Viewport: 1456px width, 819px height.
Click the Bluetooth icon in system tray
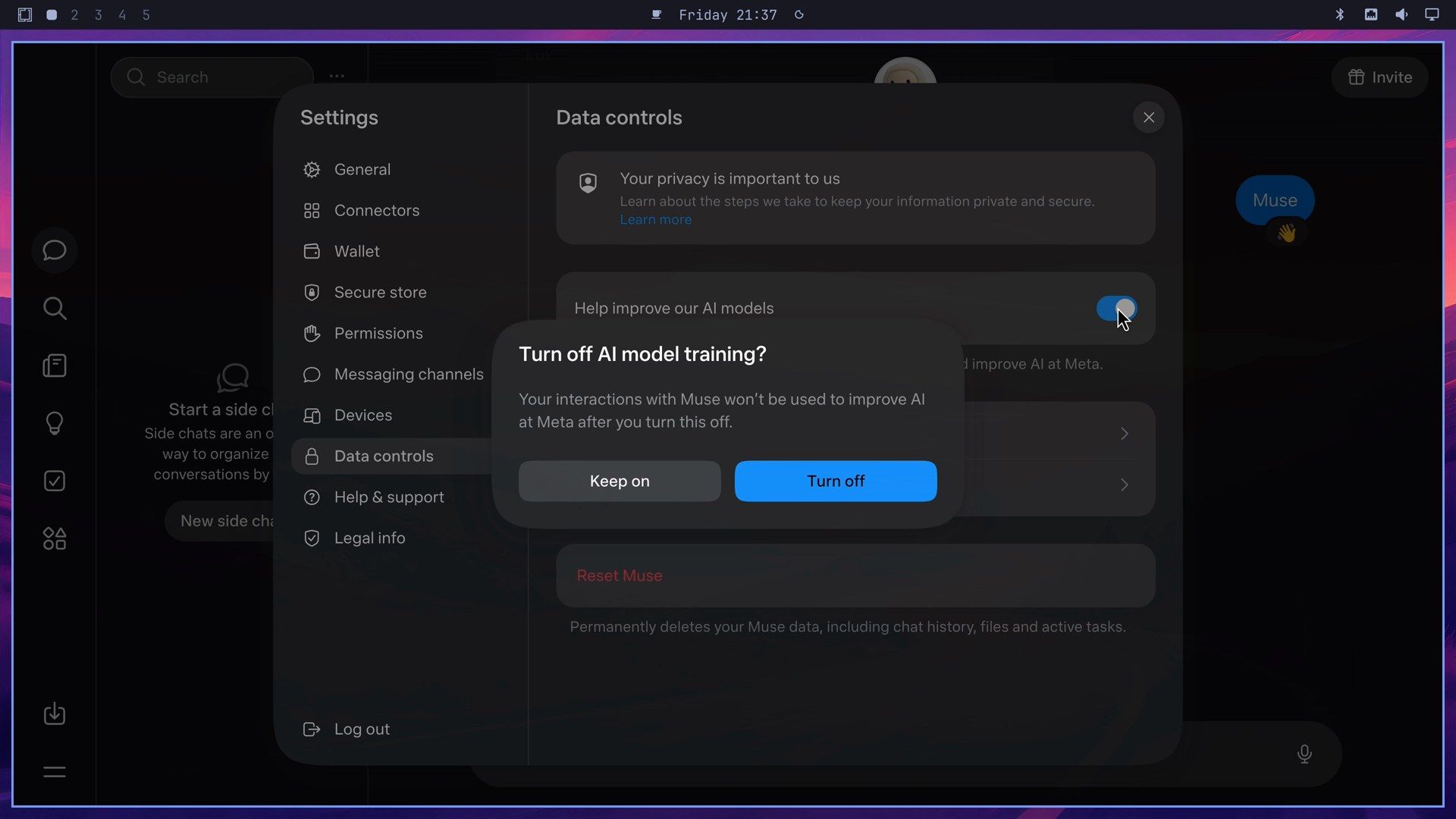point(1340,14)
